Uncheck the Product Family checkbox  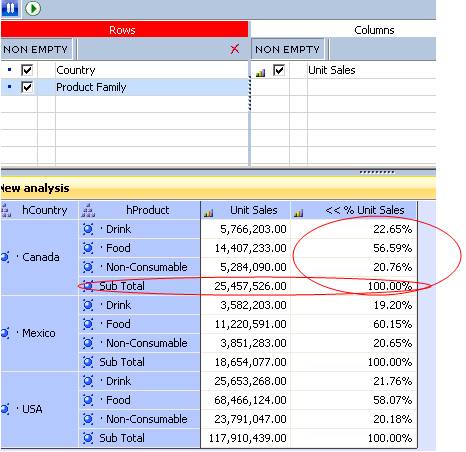(27, 87)
